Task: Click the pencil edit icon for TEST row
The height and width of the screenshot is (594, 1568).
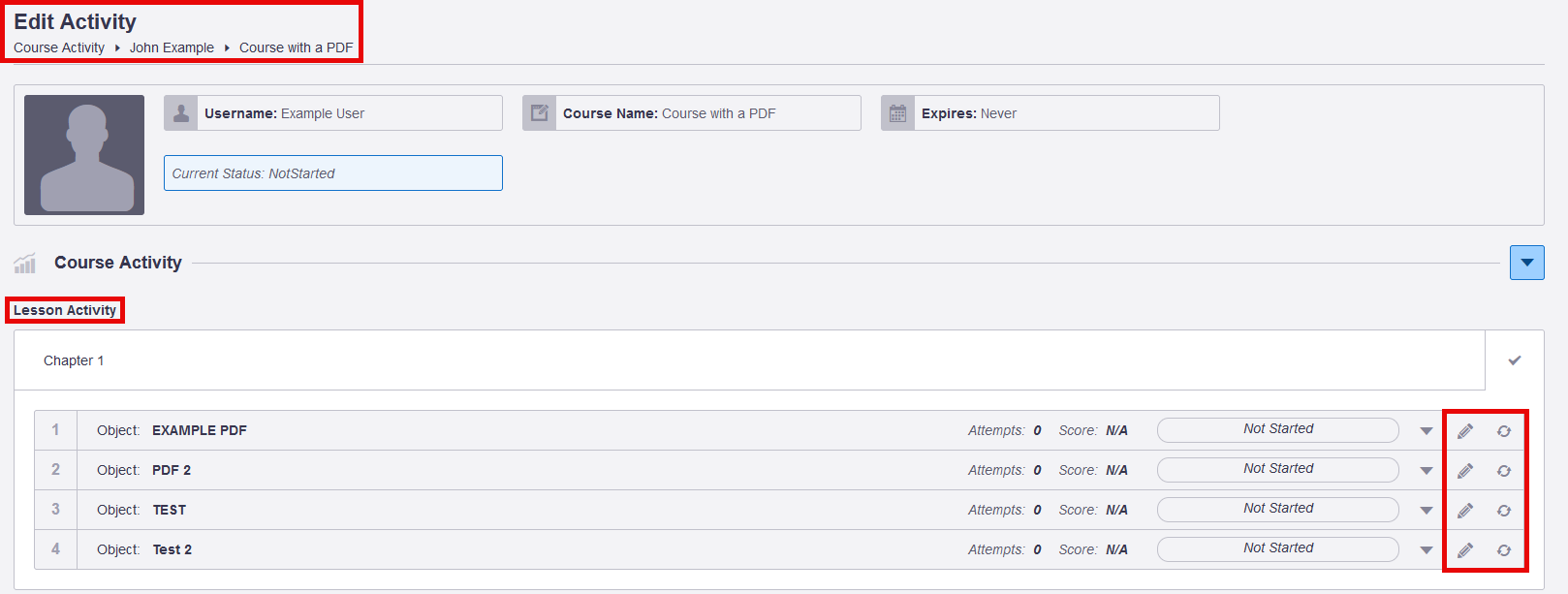Action: coord(1465,511)
